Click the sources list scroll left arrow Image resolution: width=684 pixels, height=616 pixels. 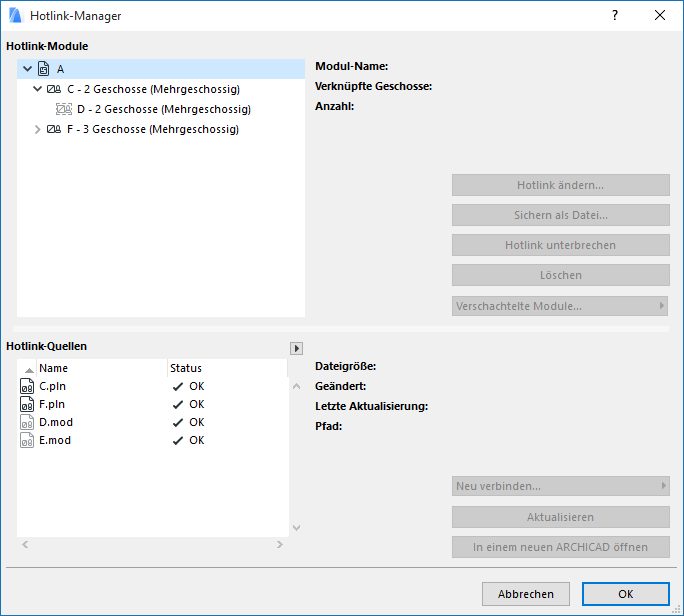25,544
